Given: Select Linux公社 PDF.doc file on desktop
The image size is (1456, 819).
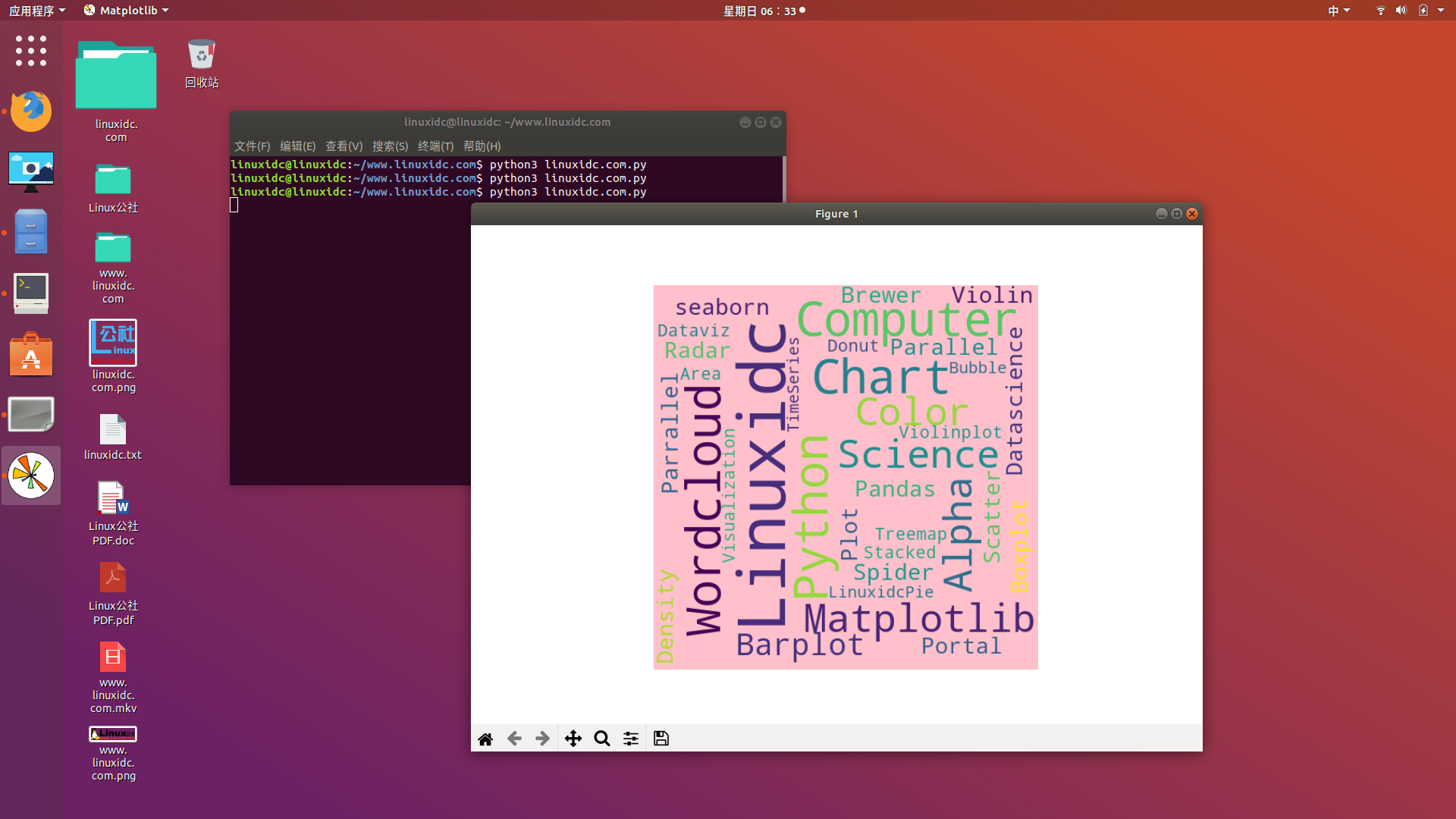Looking at the screenshot, I should coord(113,513).
